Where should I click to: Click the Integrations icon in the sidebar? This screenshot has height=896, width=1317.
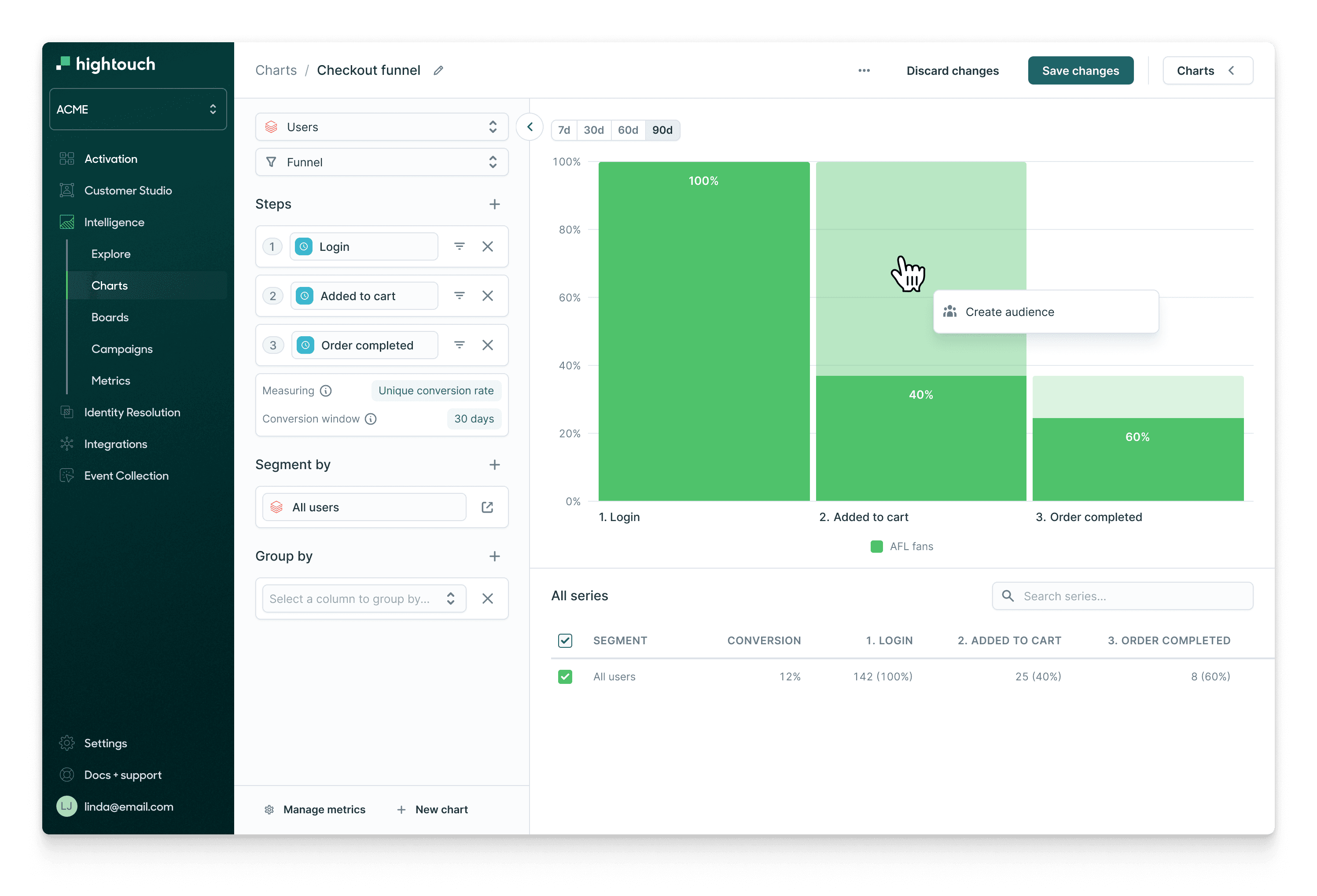tap(66, 444)
